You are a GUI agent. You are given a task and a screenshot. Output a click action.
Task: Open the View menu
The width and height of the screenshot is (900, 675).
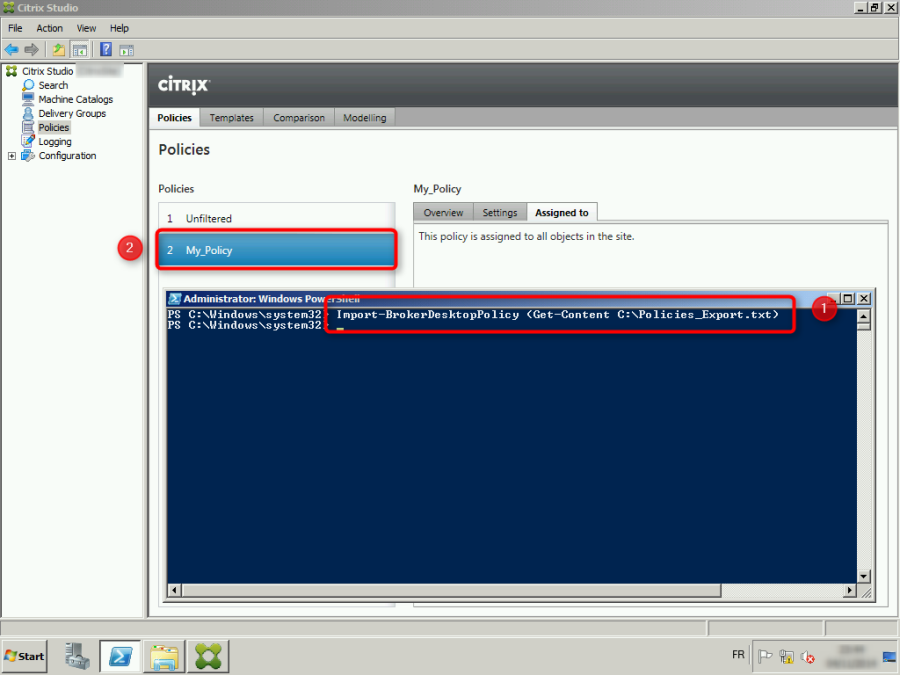pyautogui.click(x=87, y=28)
